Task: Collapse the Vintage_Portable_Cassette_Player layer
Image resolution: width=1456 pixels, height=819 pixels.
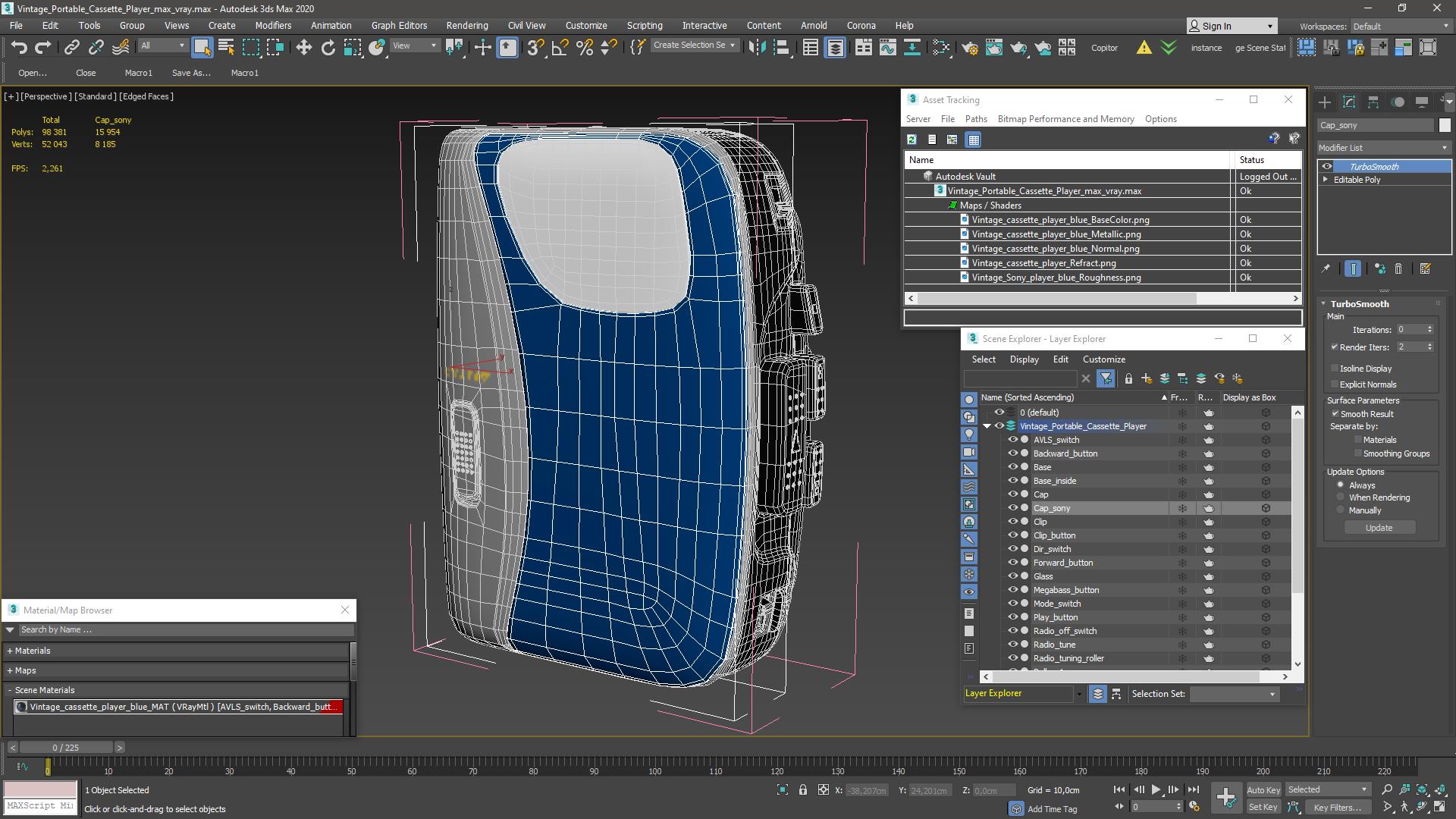Action: pos(987,427)
